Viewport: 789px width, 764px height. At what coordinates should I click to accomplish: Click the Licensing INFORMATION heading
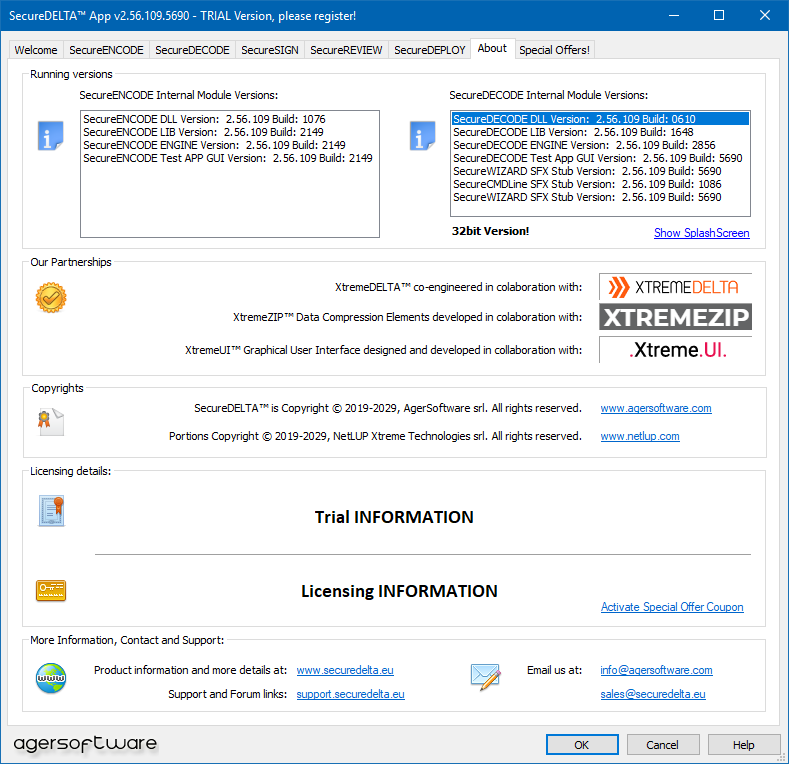point(399,591)
